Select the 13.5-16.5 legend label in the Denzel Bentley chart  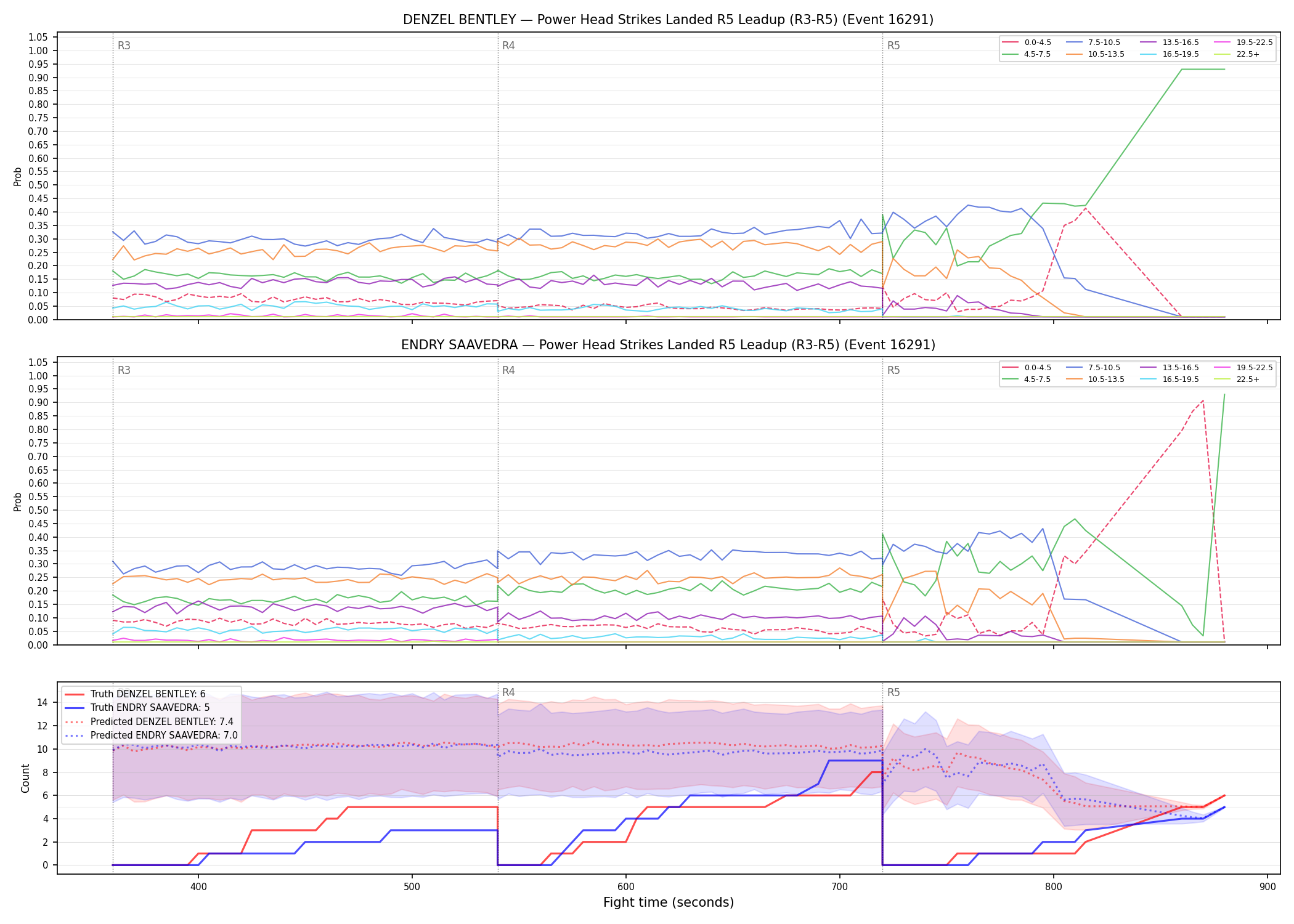point(1181,43)
